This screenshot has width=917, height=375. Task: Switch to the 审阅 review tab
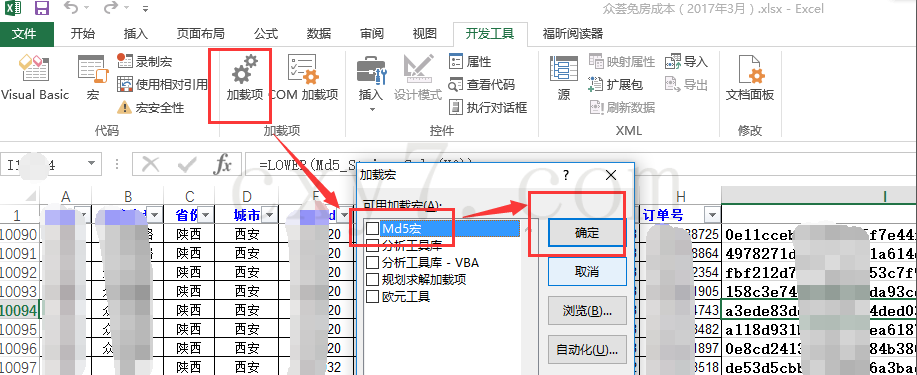tap(372, 33)
